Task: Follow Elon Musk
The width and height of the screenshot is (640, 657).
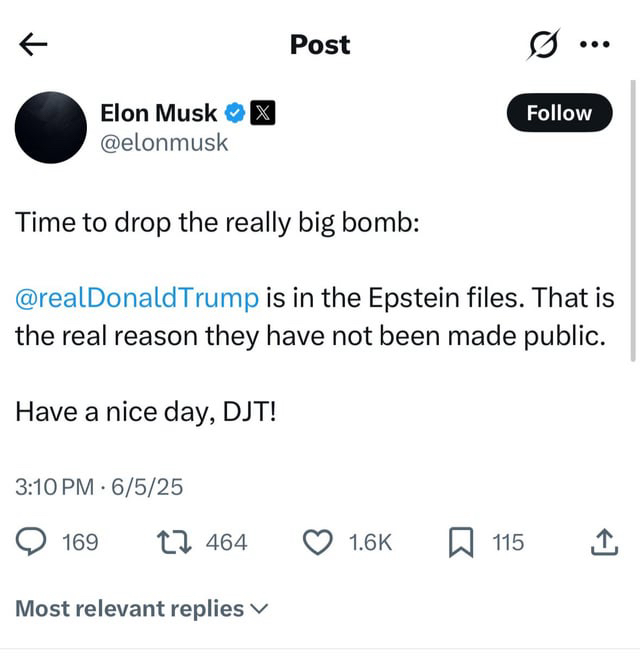Action: click(x=559, y=113)
